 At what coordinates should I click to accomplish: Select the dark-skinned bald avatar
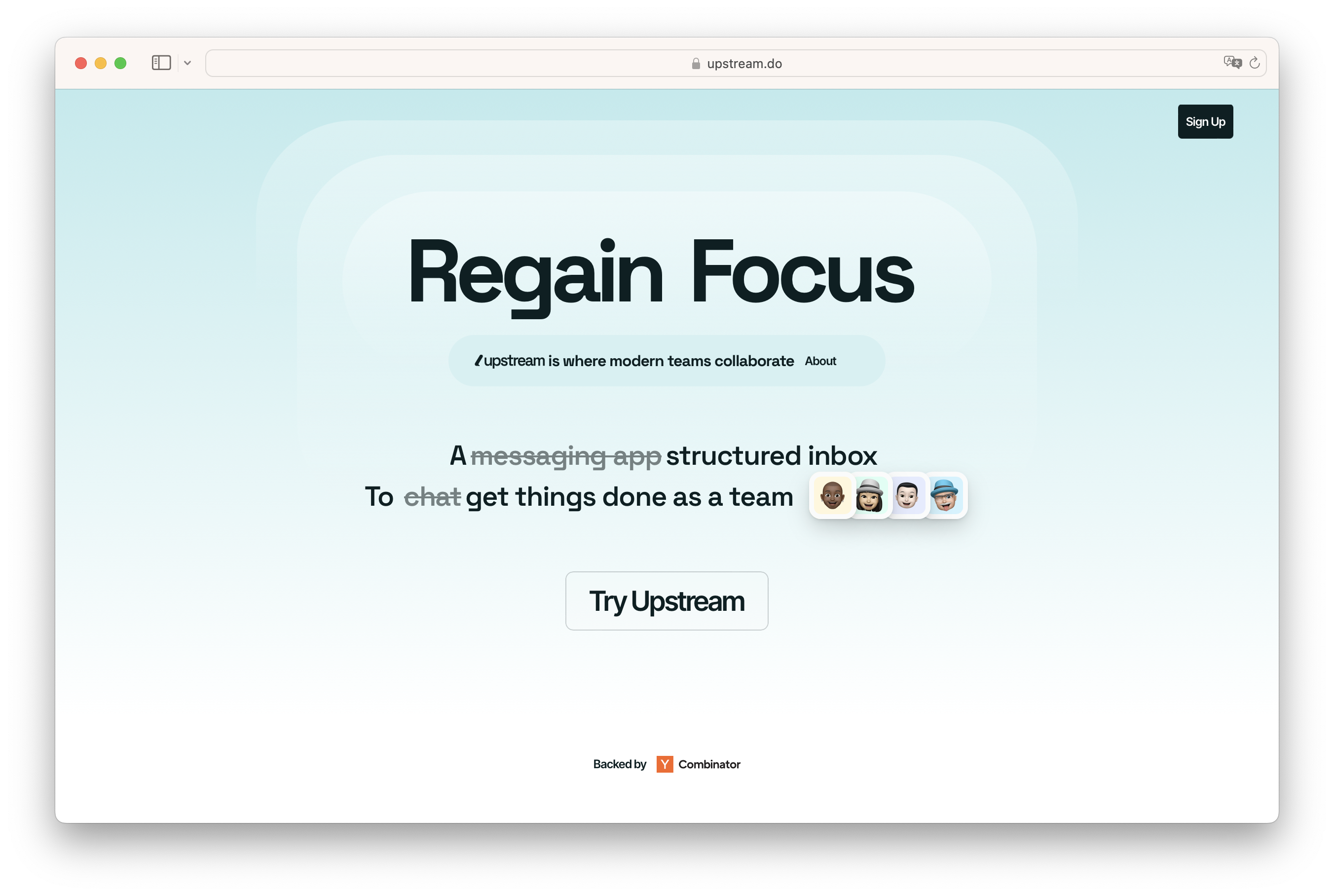(832, 495)
